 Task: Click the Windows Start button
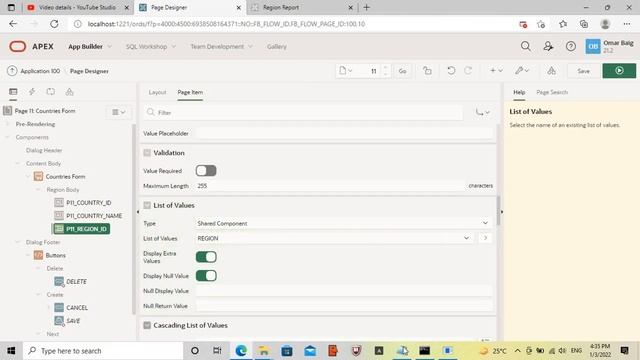pos(11,351)
